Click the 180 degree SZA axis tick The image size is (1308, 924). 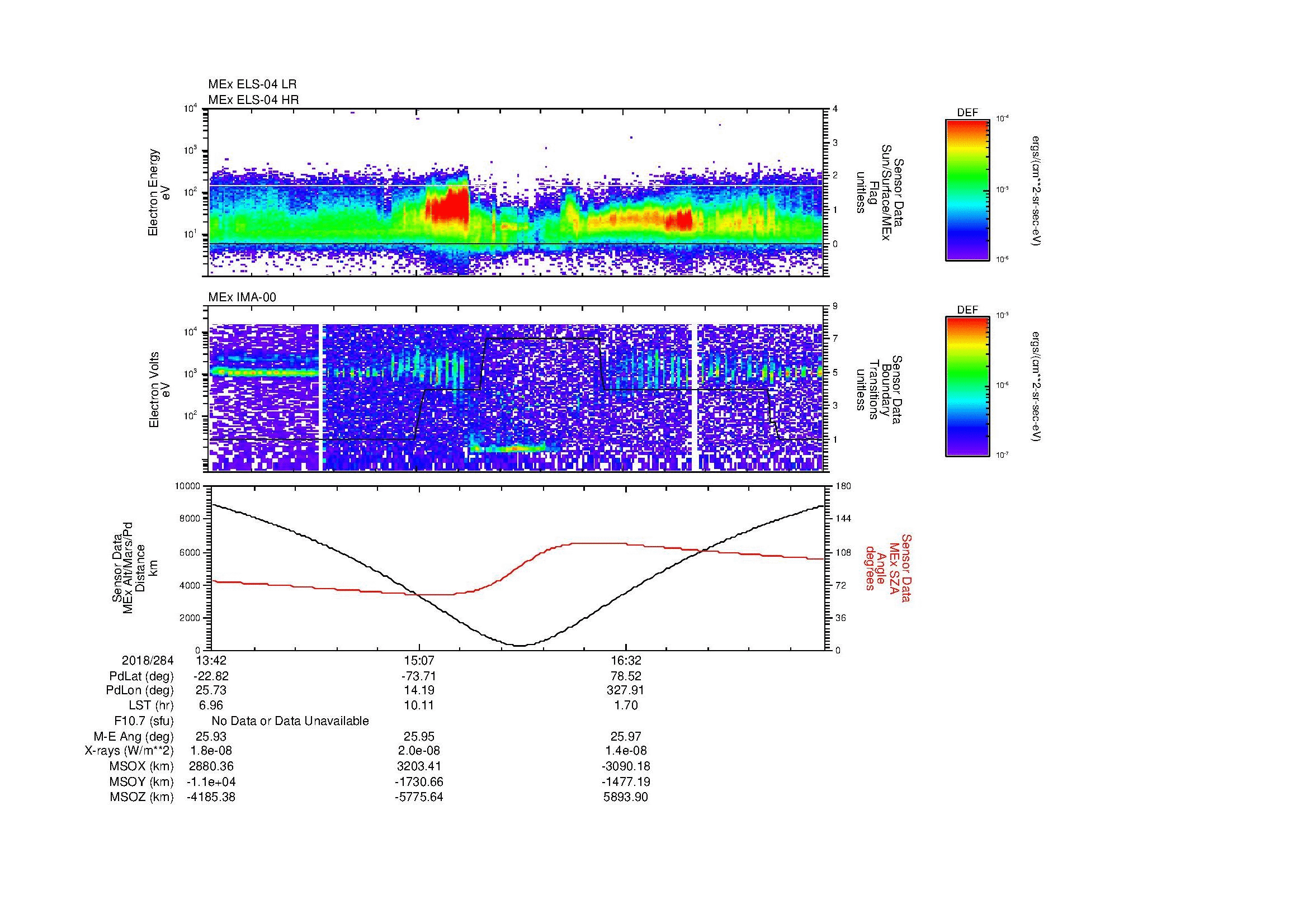pos(843,486)
